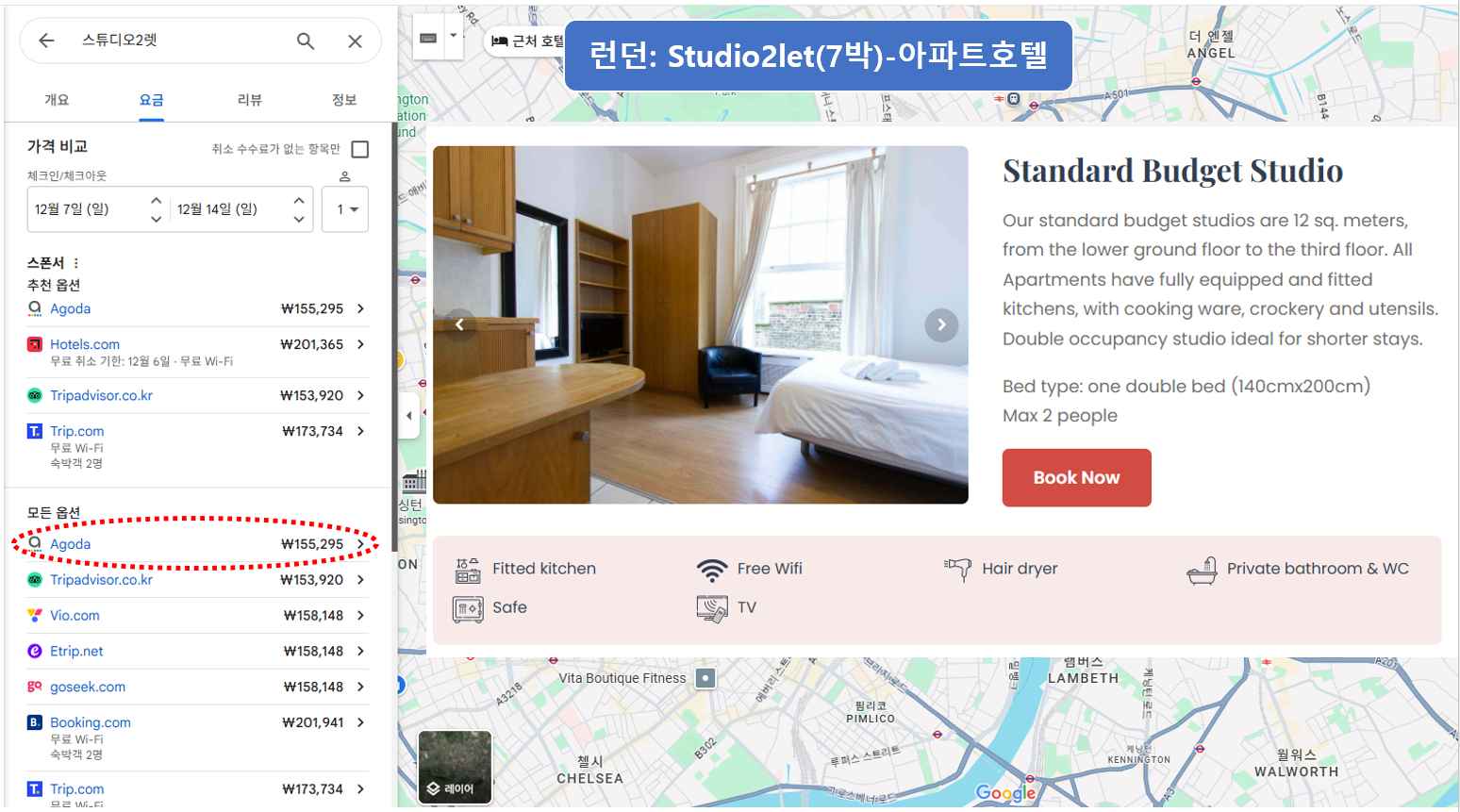Clear the search with the X icon
Image resolution: width=1460 pixels, height=812 pixels.
[x=355, y=41]
